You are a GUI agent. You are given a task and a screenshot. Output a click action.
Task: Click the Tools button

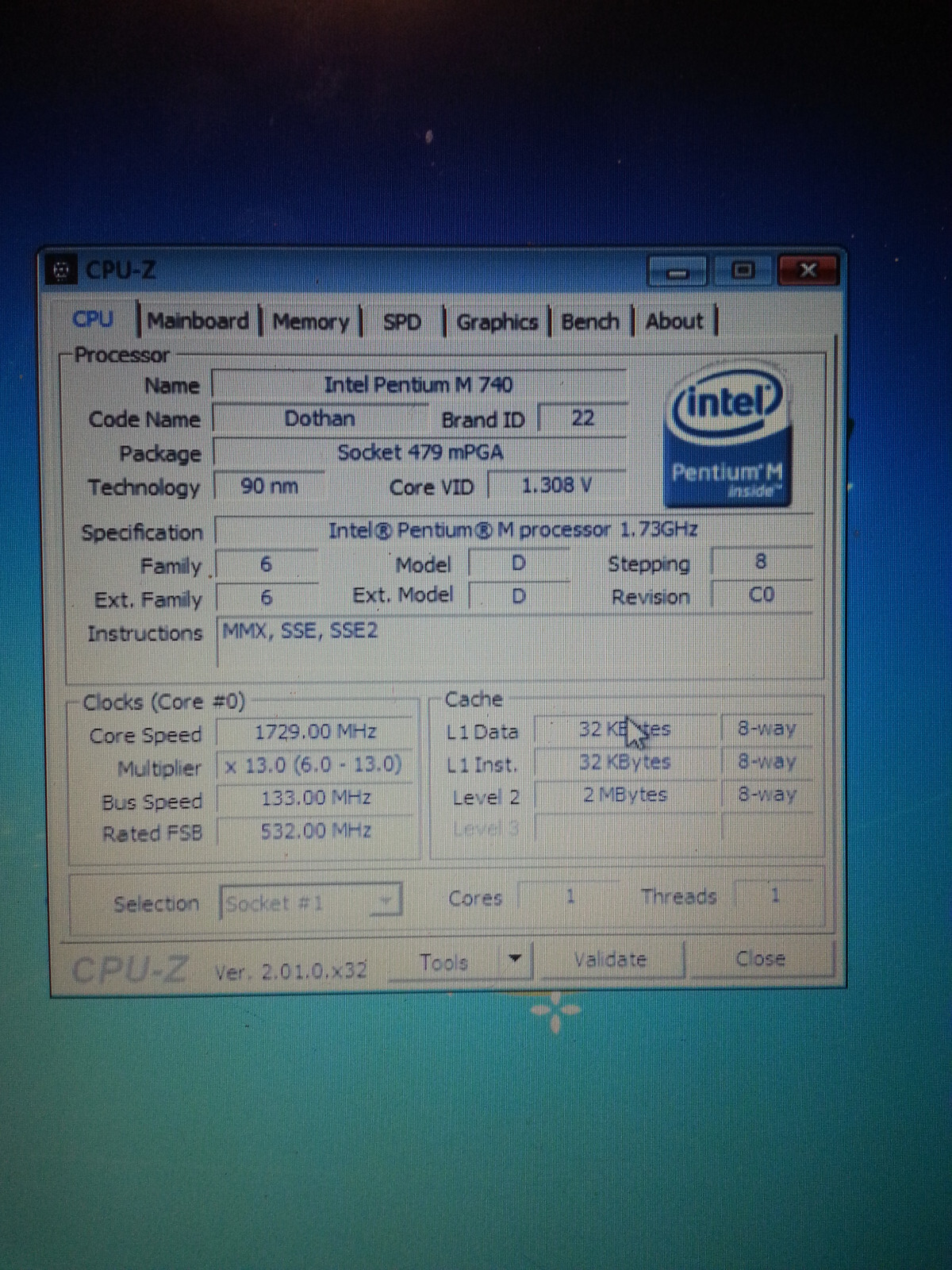pyautogui.click(x=444, y=962)
